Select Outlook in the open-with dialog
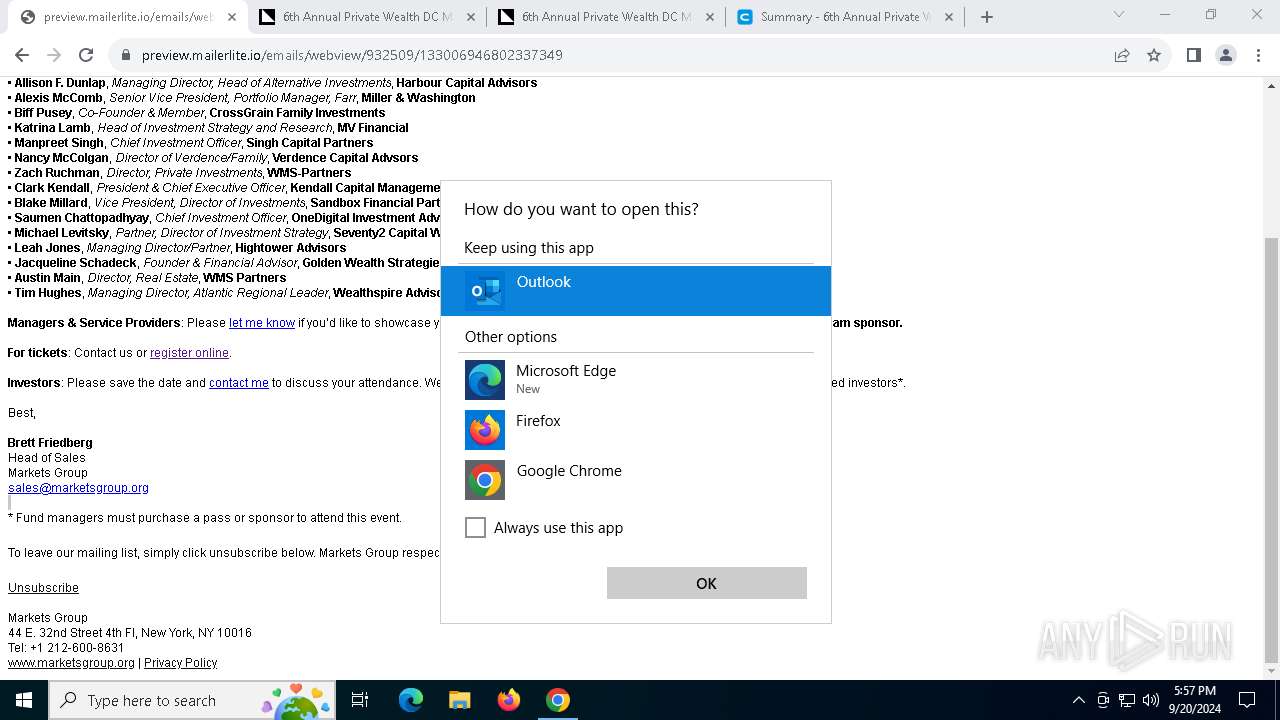 (635, 291)
